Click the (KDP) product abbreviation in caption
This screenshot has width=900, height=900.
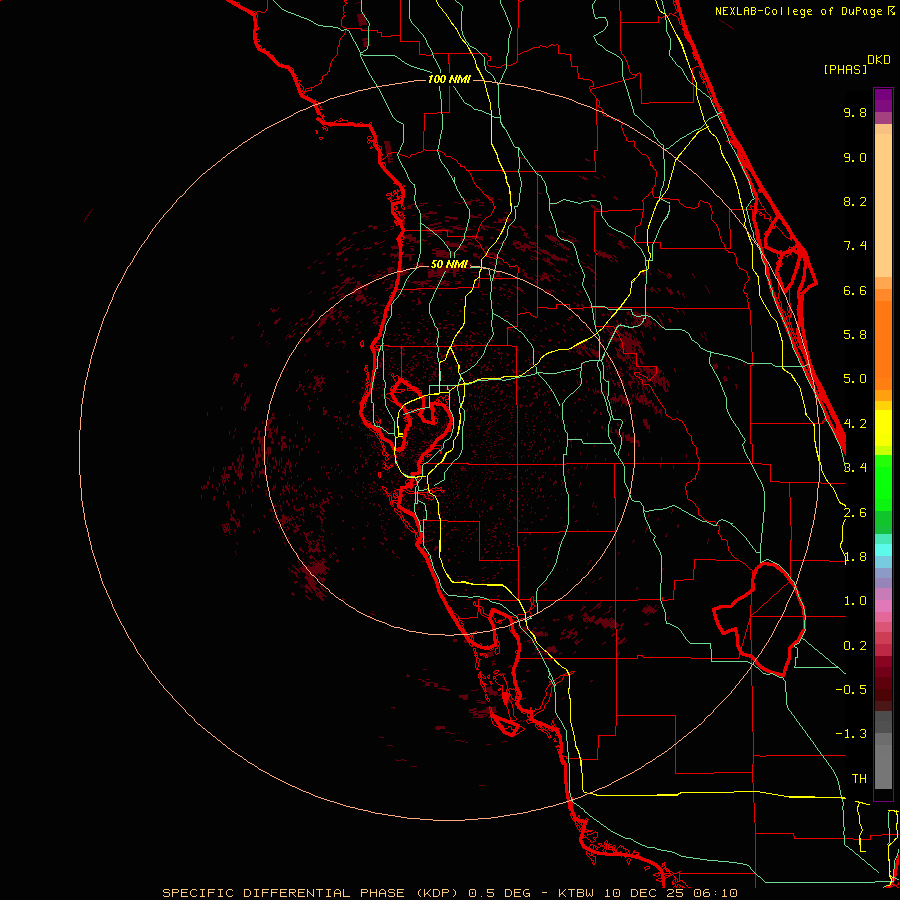437,893
